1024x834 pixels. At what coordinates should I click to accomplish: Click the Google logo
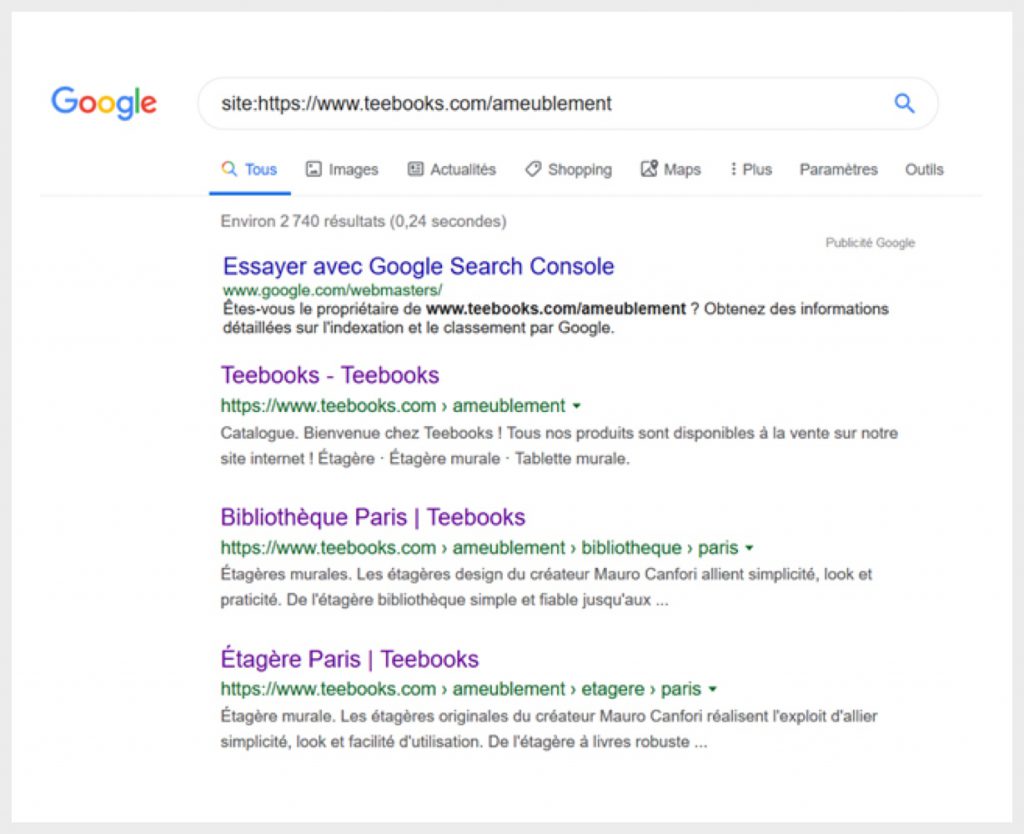(x=104, y=103)
